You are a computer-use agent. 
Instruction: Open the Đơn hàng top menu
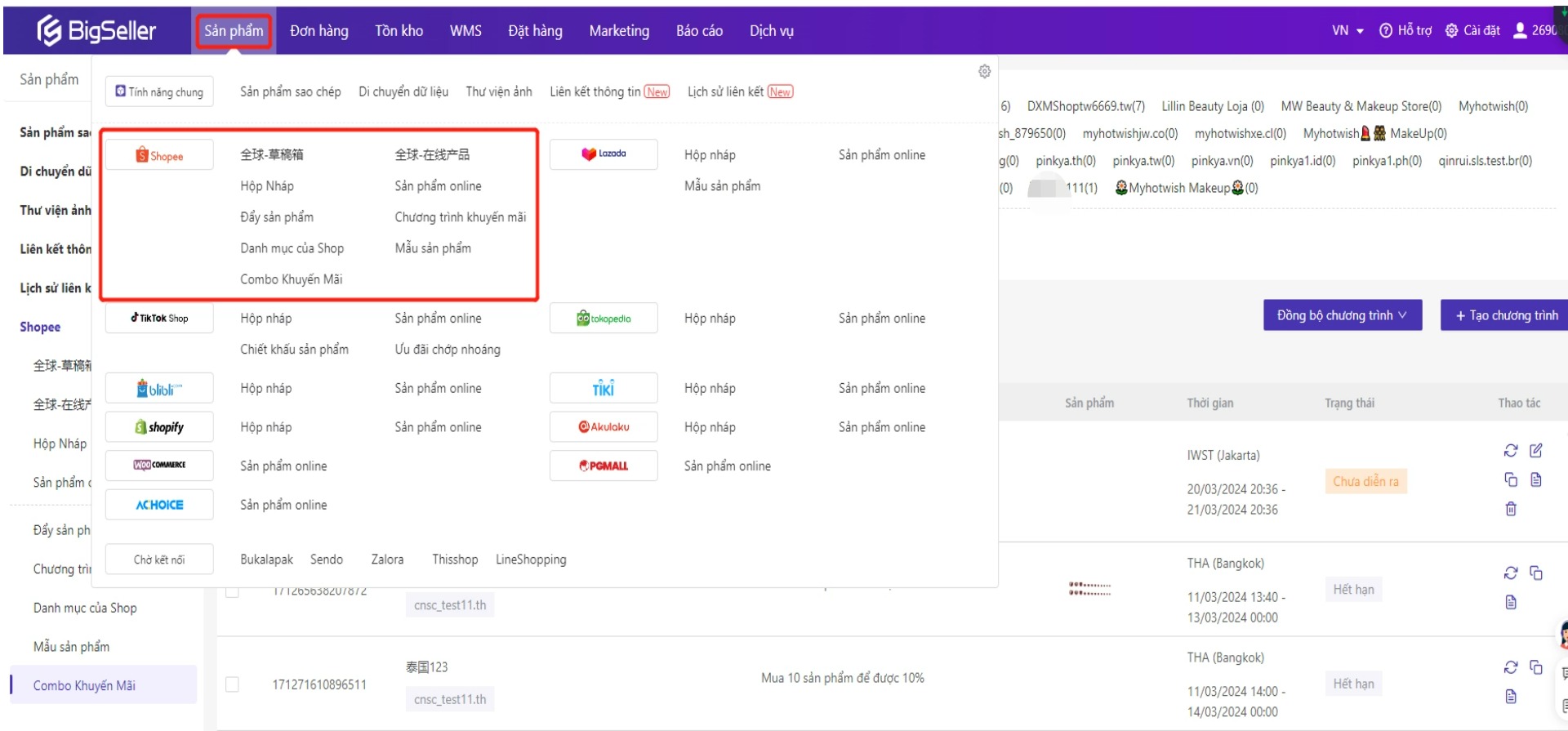click(x=319, y=31)
